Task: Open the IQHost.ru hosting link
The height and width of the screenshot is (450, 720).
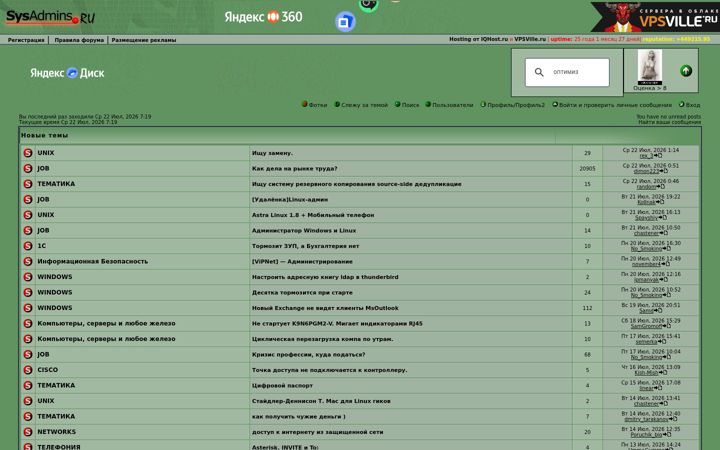Action: click(494, 39)
